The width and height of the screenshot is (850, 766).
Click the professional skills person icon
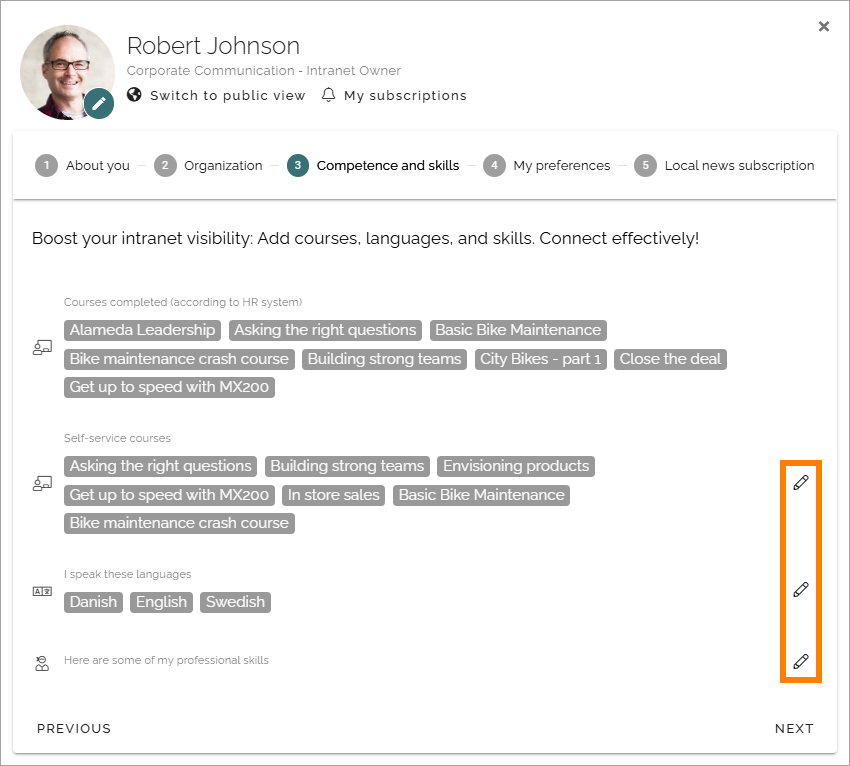tap(42, 663)
